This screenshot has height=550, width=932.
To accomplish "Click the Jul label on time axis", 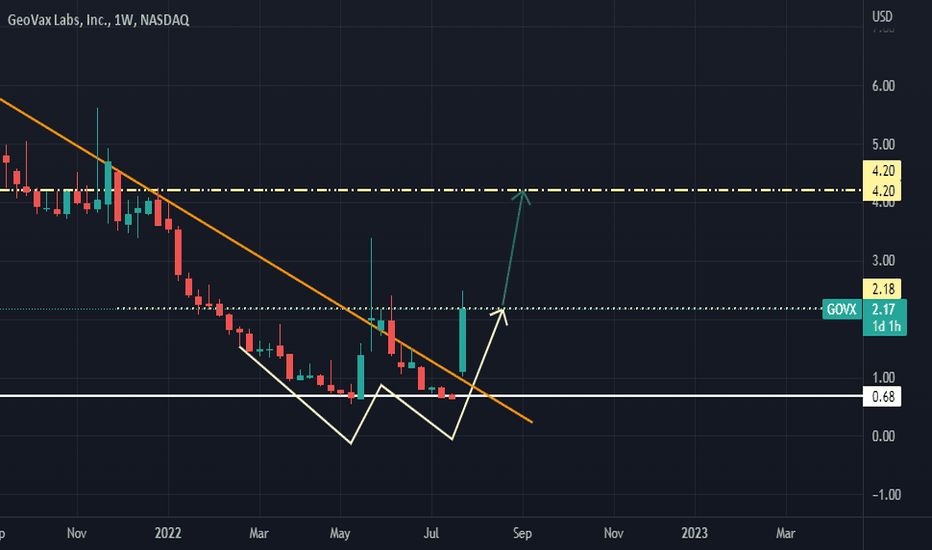I will (x=431, y=533).
